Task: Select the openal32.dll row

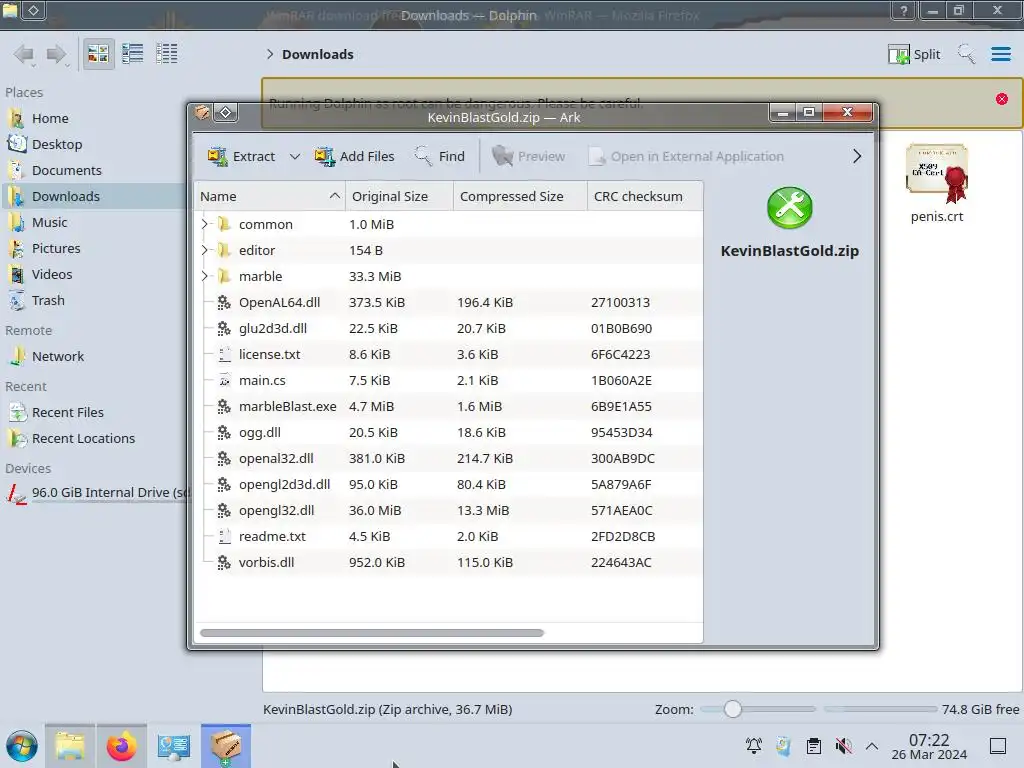Action: [x=449, y=458]
